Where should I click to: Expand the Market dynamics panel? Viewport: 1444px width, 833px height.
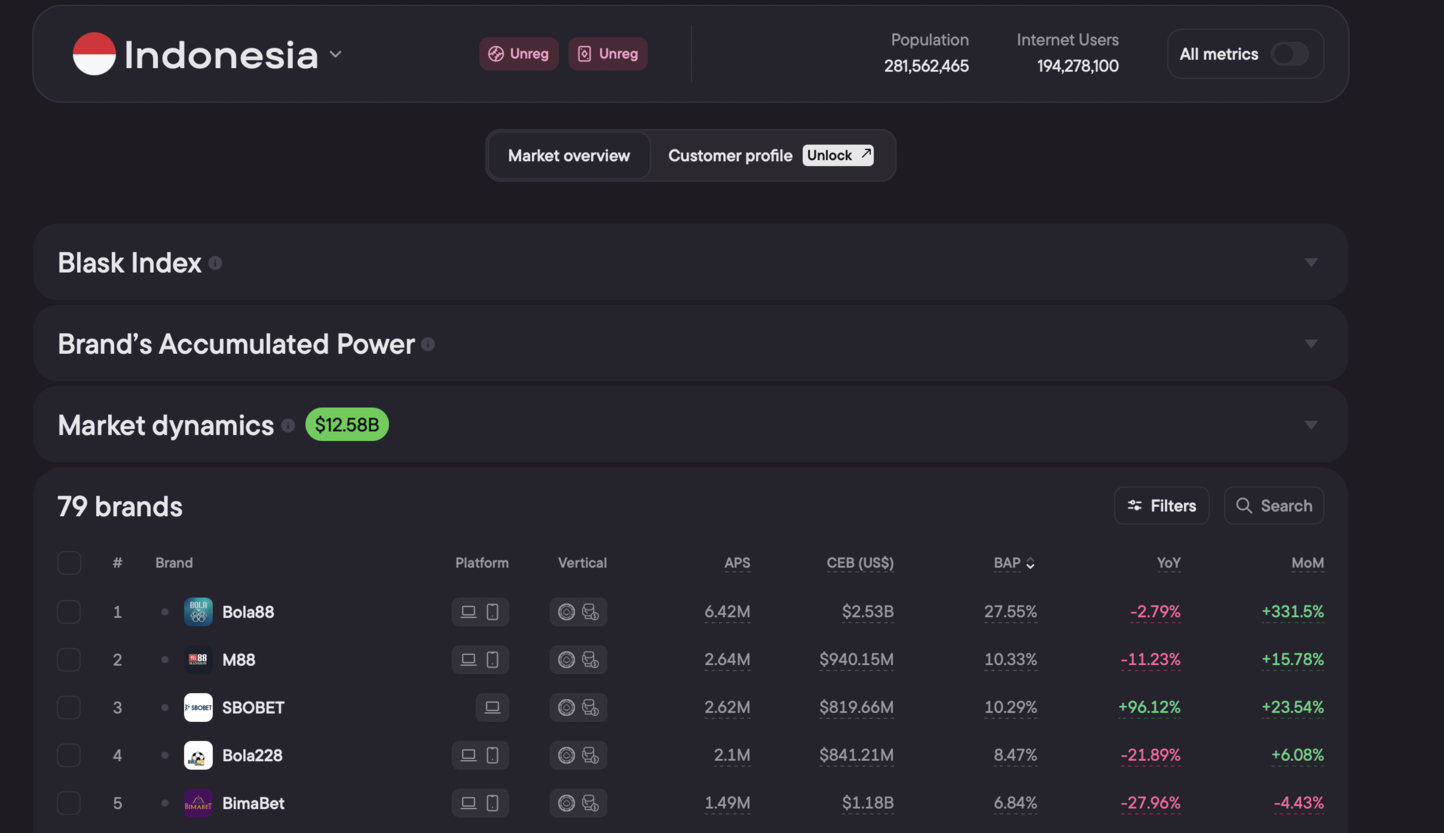(1310, 426)
